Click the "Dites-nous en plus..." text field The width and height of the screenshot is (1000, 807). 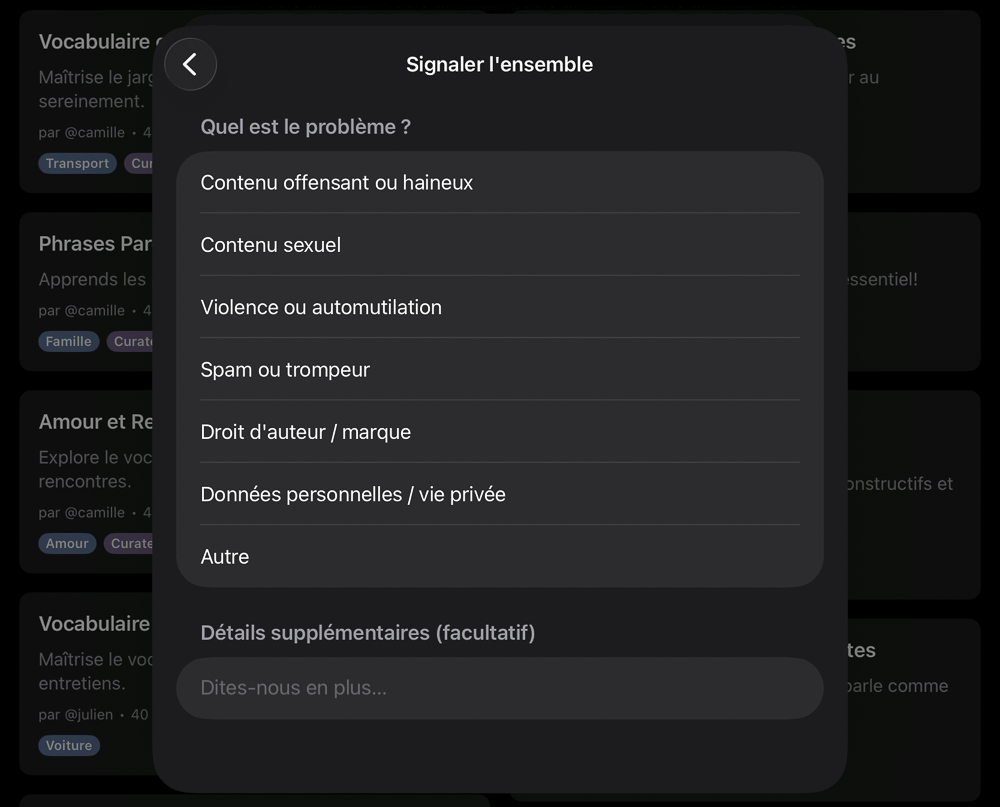(500, 688)
